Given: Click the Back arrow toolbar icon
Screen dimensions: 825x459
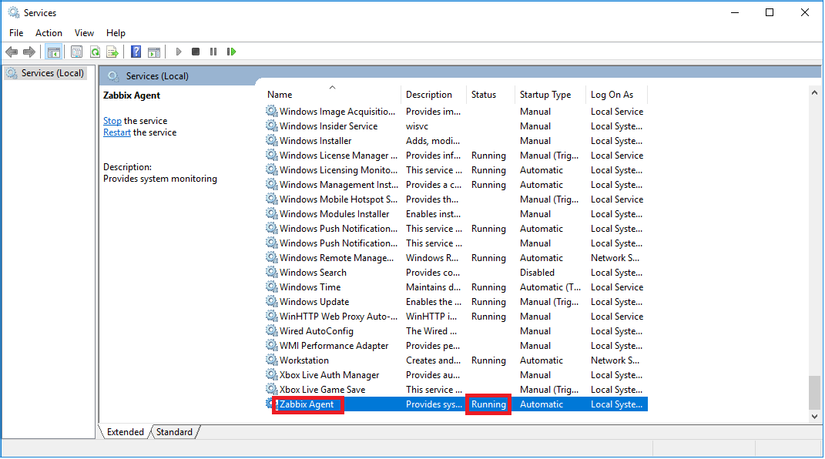Looking at the screenshot, I should (12, 52).
